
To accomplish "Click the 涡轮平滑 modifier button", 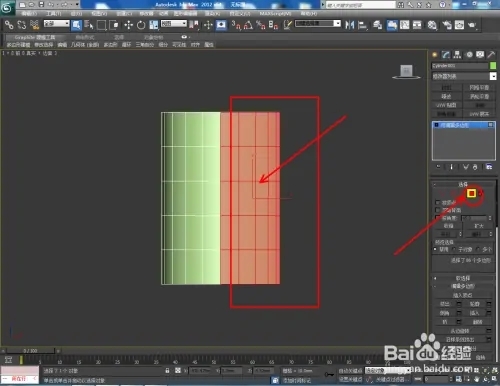I will [479, 96].
